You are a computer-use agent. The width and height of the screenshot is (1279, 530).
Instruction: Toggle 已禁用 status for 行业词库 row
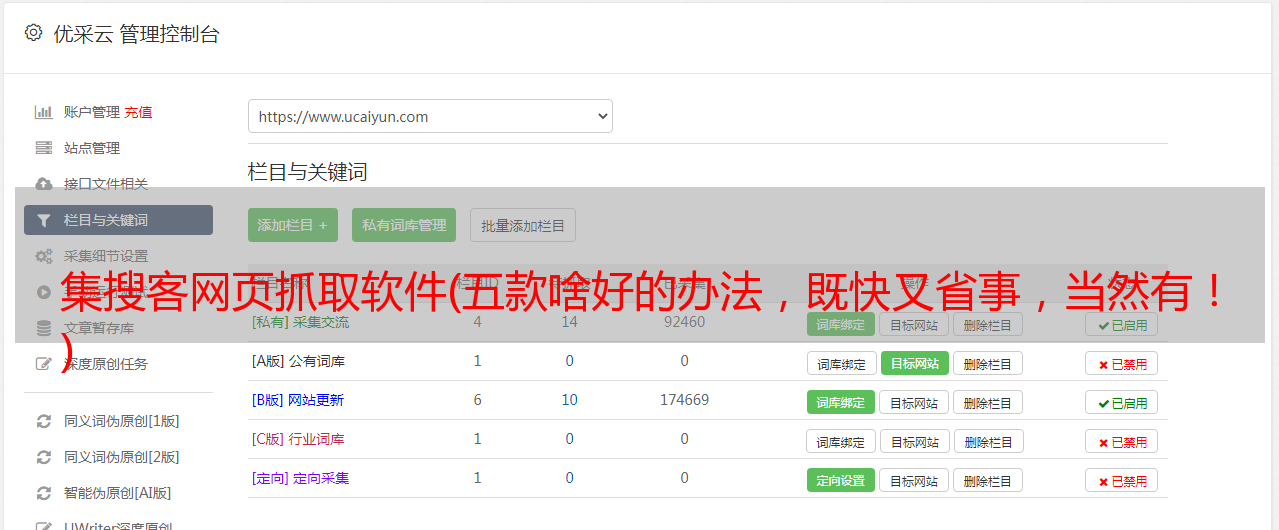pos(1122,441)
